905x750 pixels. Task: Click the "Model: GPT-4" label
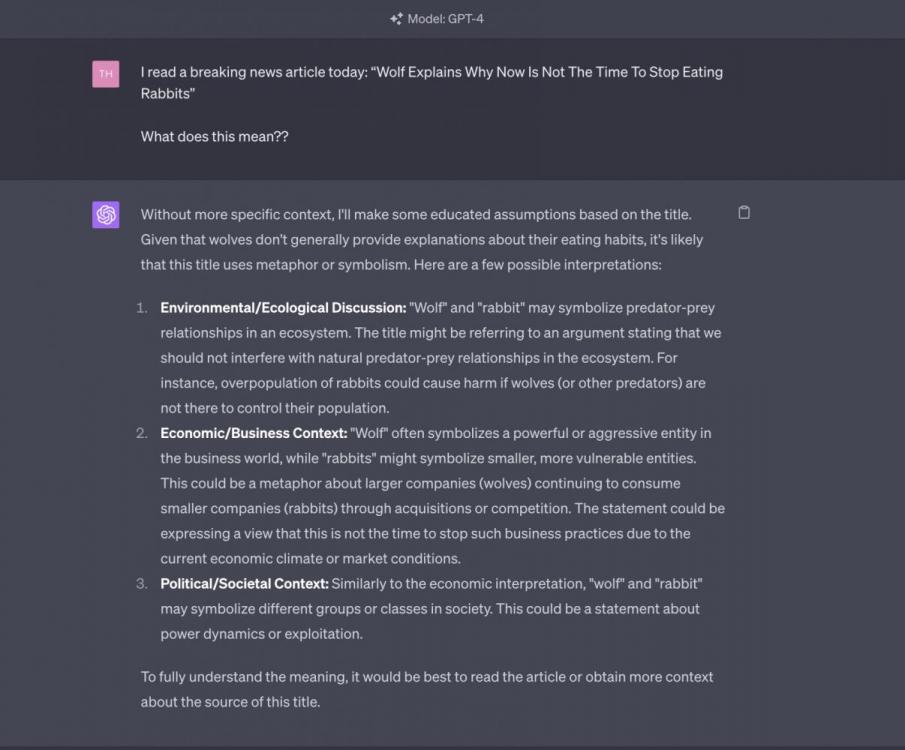(447, 18)
